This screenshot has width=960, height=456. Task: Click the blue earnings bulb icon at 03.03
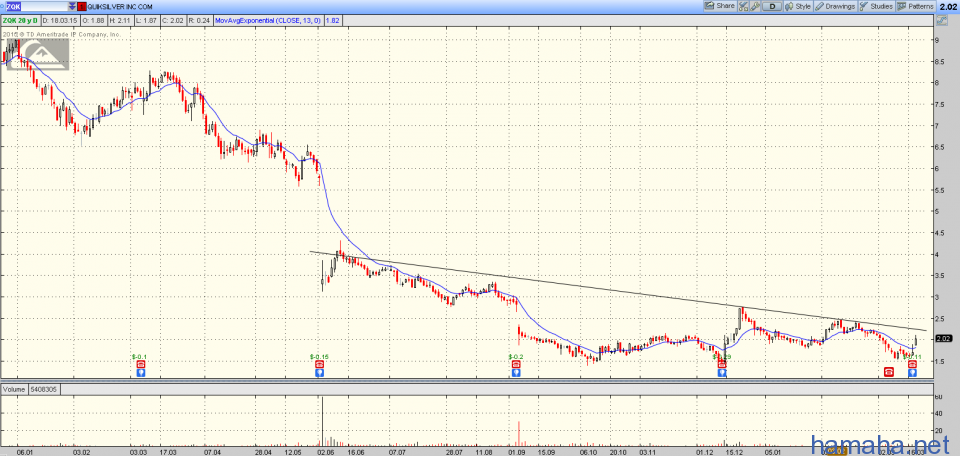(x=140, y=372)
